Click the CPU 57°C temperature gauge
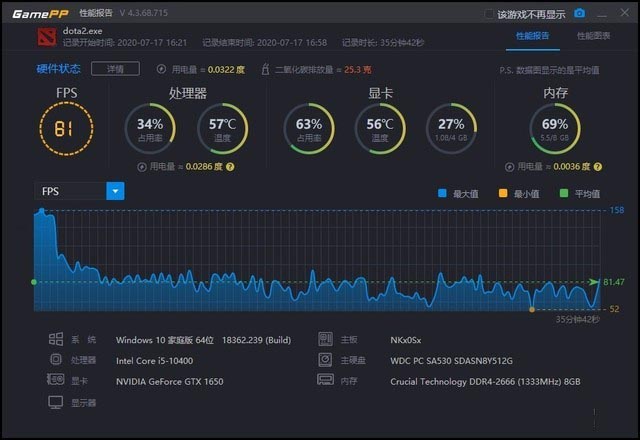This screenshot has height=440, width=640. tap(222, 129)
